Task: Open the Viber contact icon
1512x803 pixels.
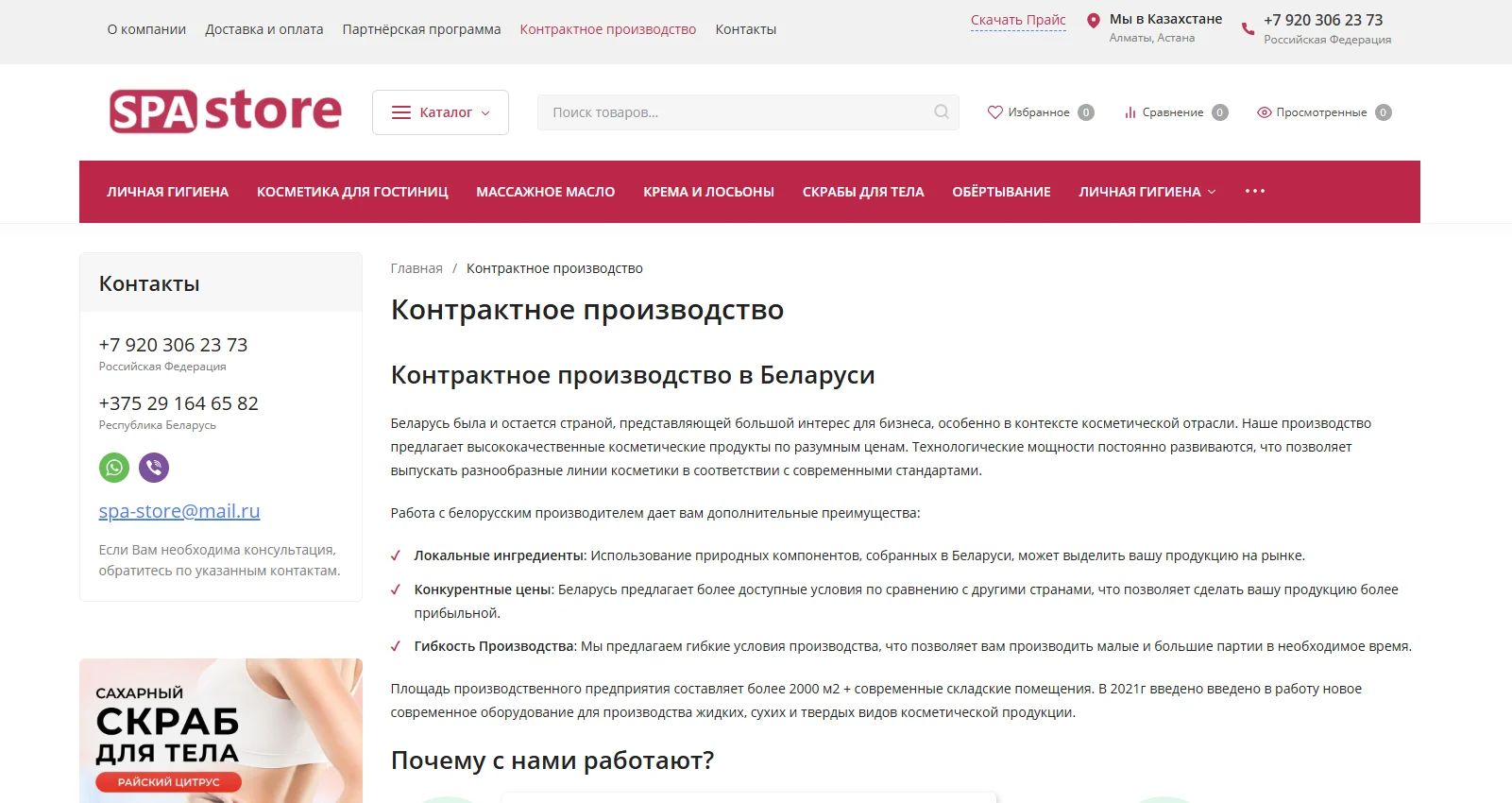Action: pos(154,468)
